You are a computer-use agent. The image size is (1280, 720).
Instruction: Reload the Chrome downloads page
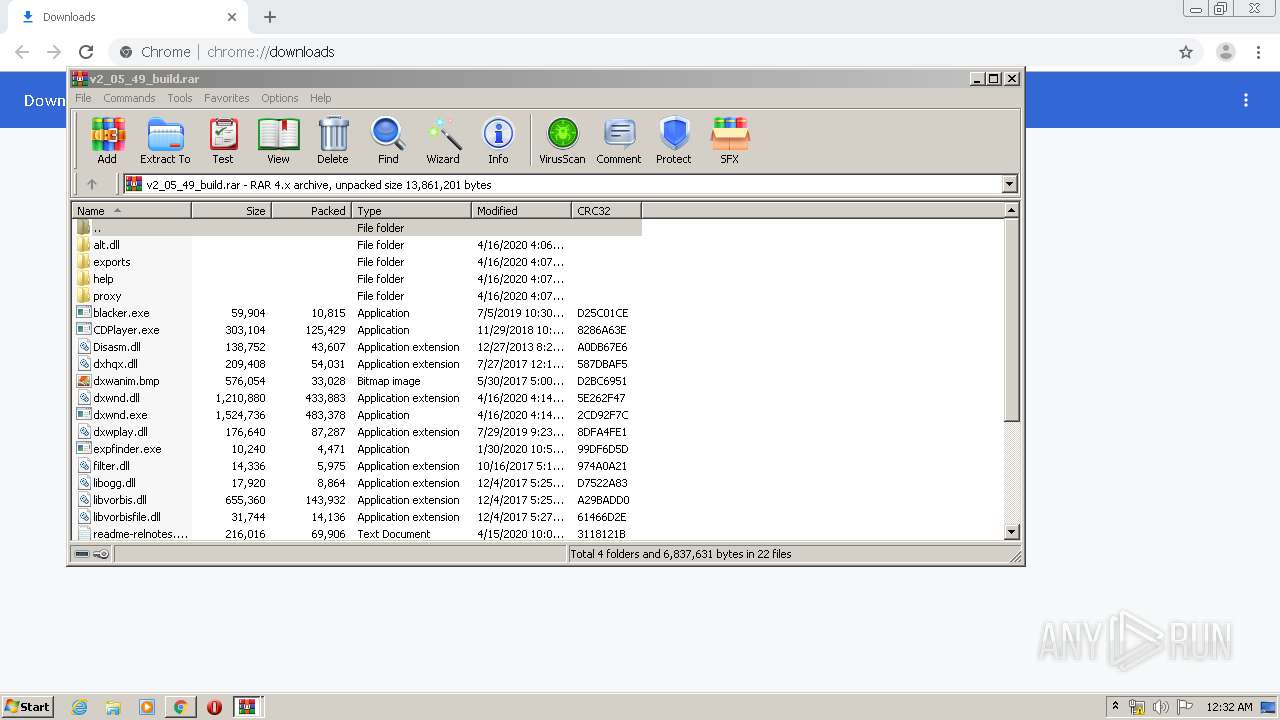(86, 52)
